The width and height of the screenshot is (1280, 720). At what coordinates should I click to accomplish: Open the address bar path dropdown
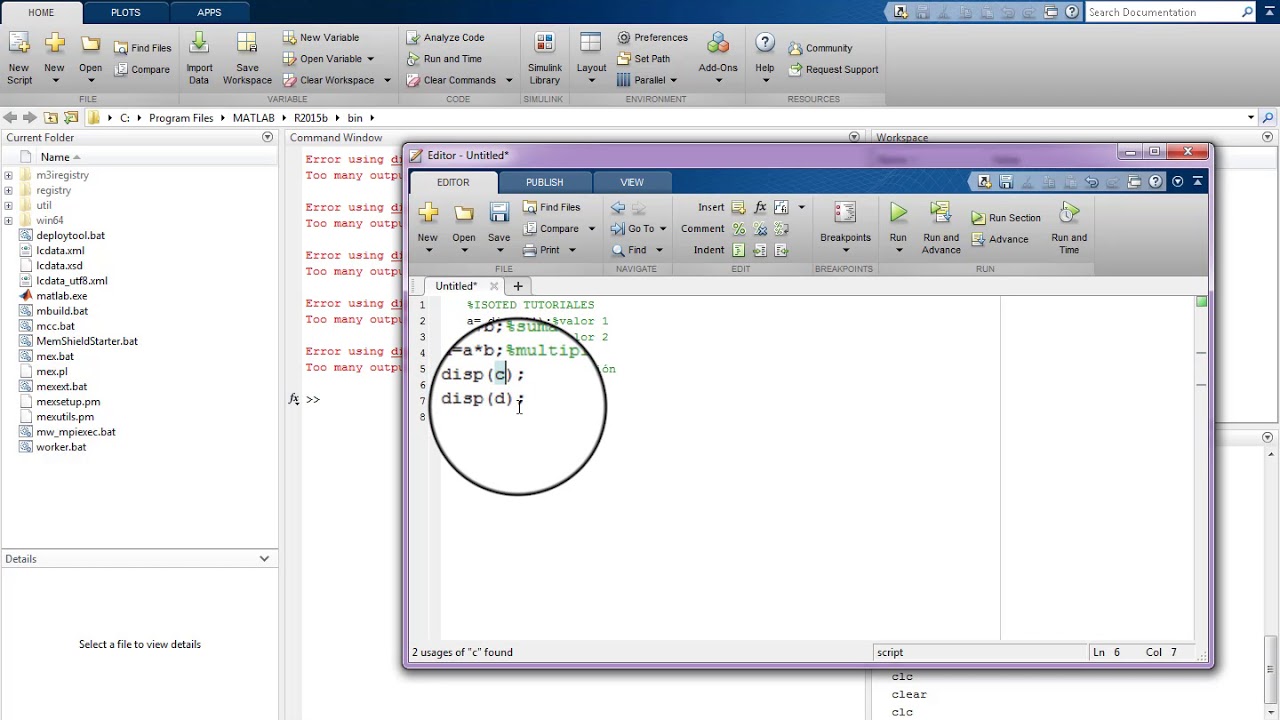1251,117
